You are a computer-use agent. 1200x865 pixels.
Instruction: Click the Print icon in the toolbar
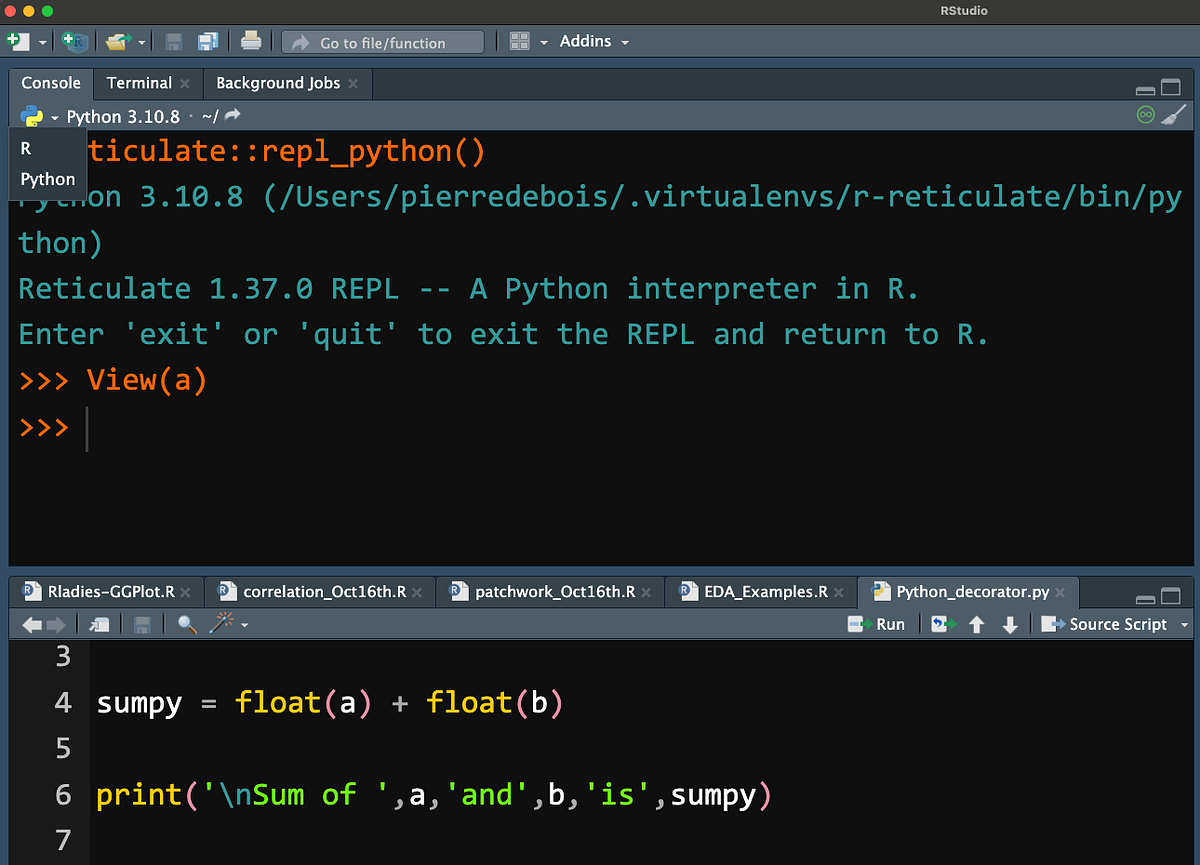click(251, 42)
